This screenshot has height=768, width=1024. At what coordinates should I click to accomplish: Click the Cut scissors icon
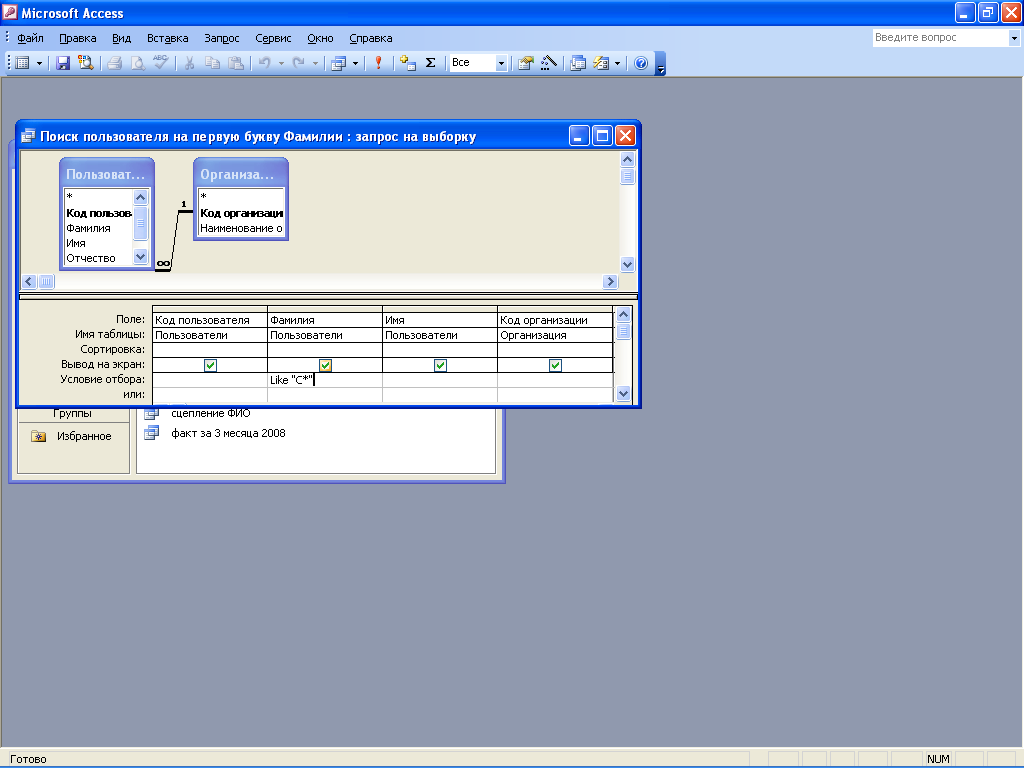pos(189,63)
